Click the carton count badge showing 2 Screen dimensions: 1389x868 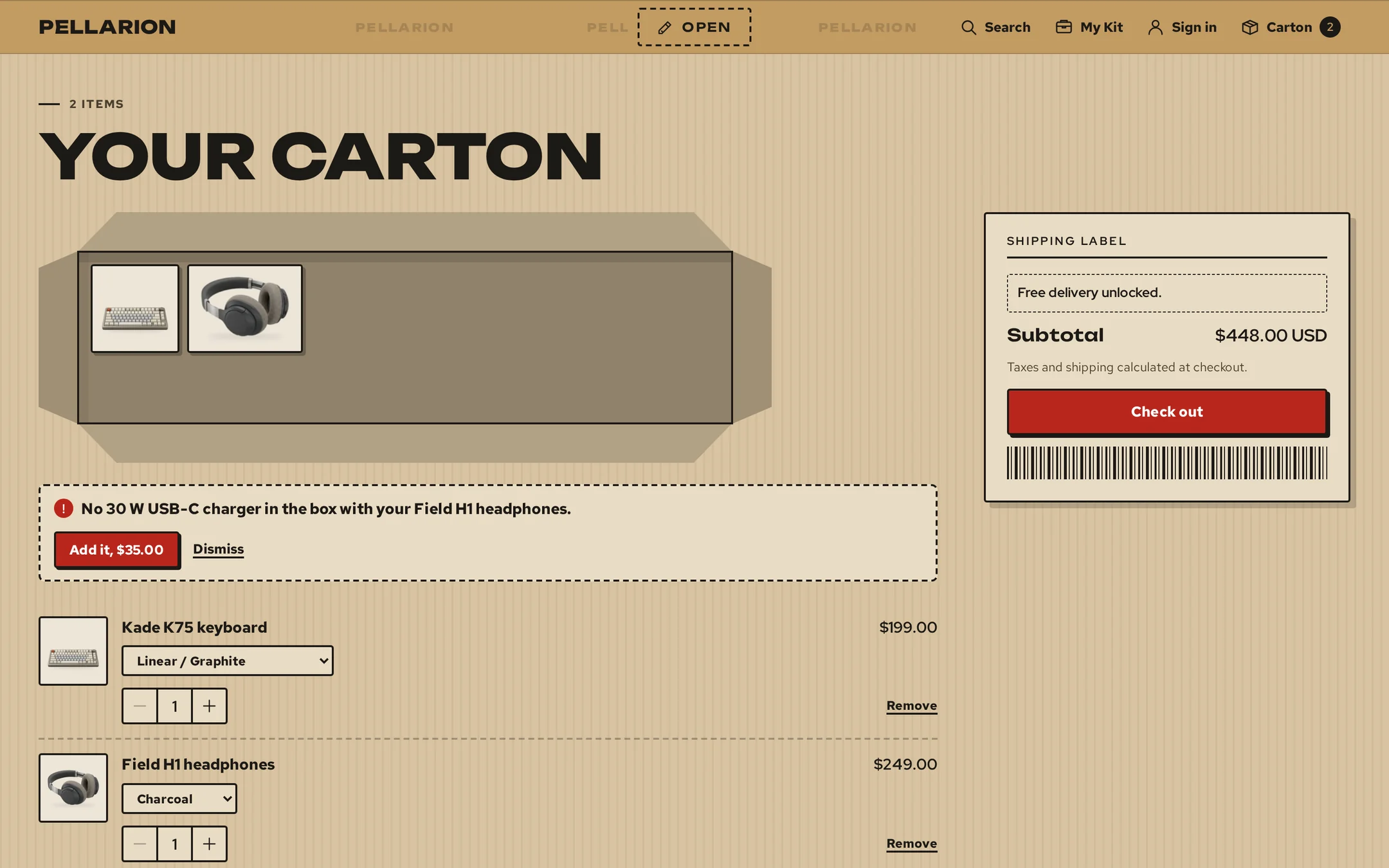coord(1330,27)
